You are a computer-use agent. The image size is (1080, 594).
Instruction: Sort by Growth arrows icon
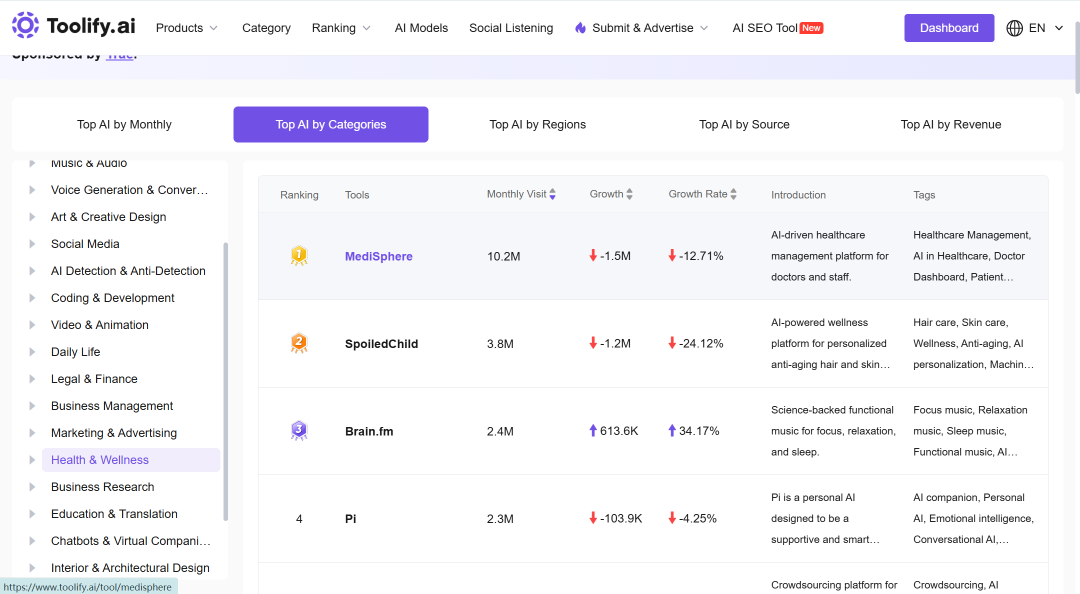tap(630, 194)
